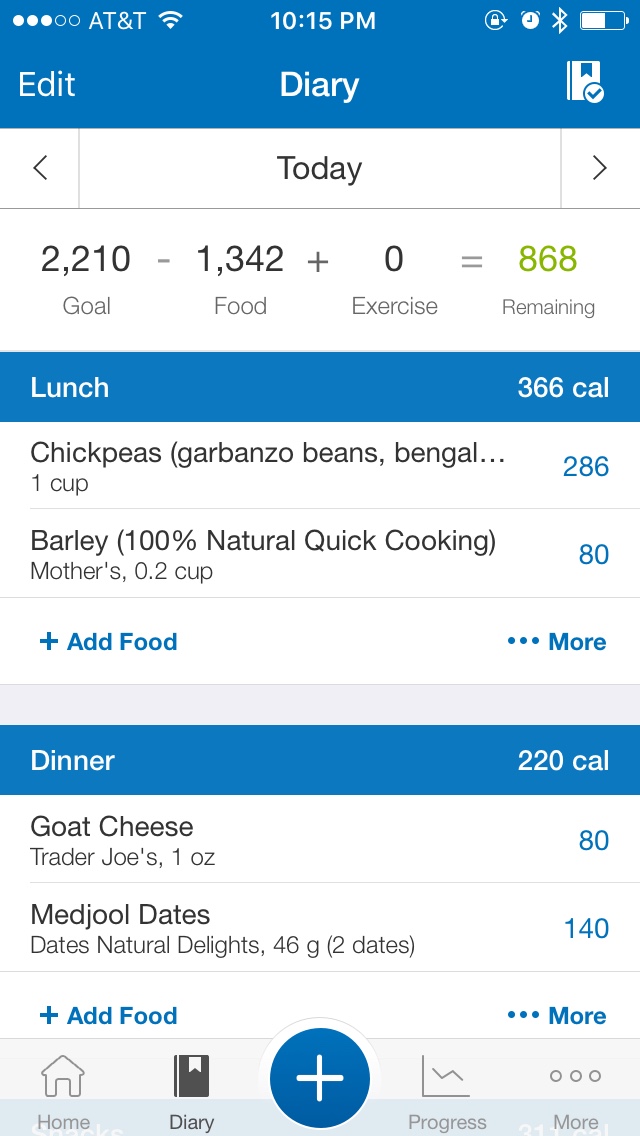Expand Dinner's More options

[557, 1016]
